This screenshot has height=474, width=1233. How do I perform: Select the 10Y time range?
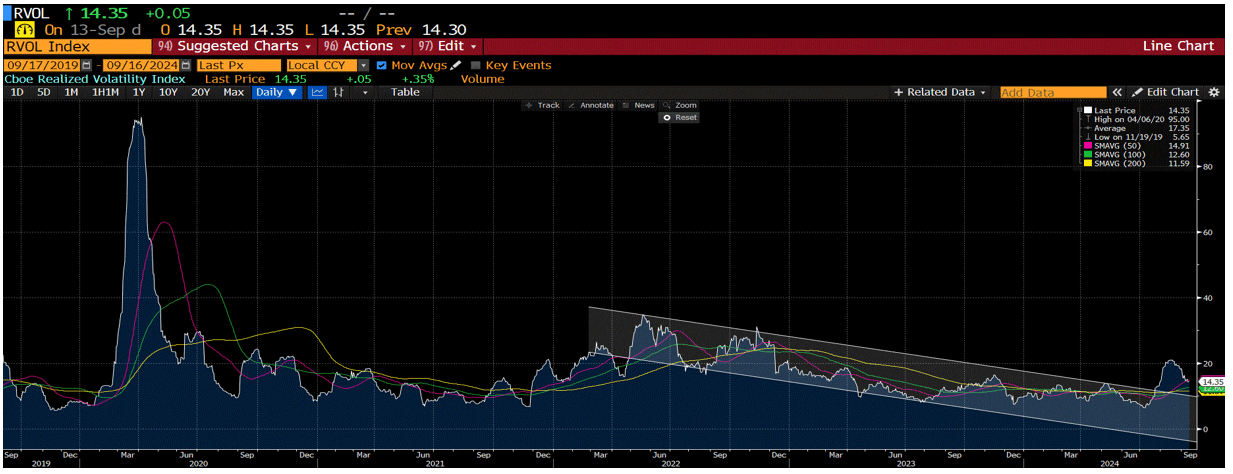pyautogui.click(x=168, y=92)
